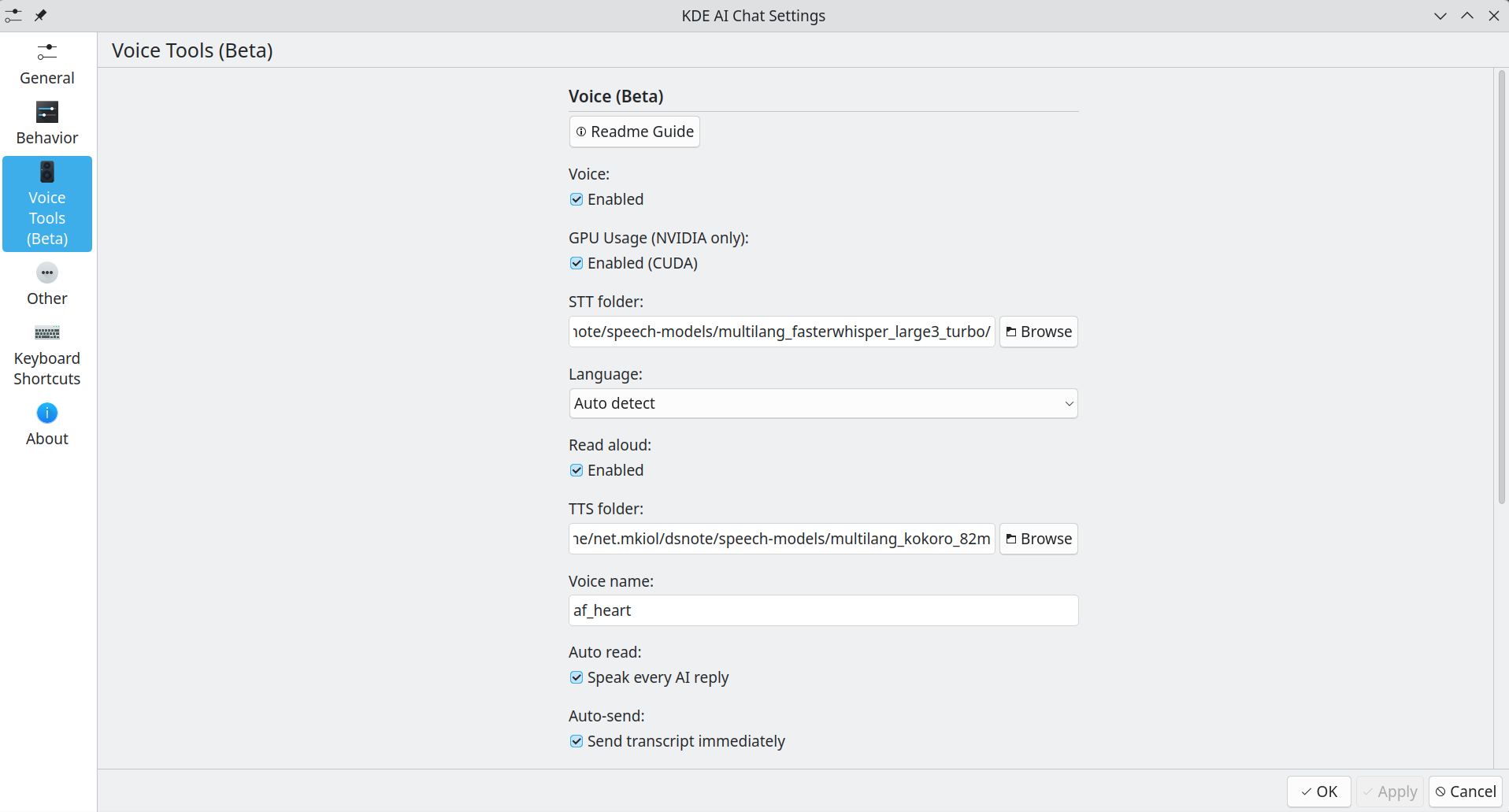Browse for the TTS folder

point(1038,539)
